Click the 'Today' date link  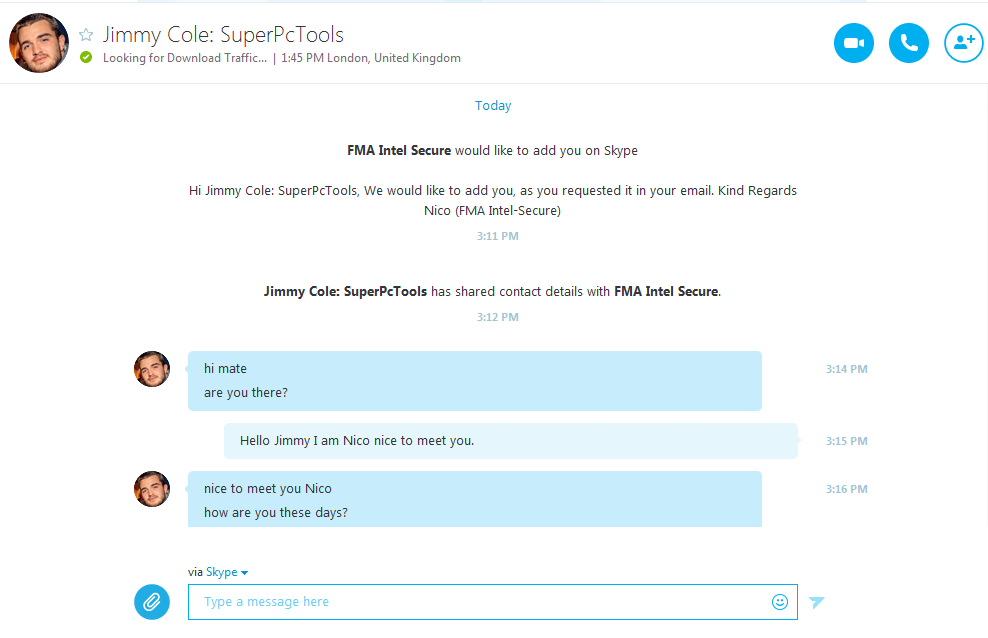click(x=493, y=106)
